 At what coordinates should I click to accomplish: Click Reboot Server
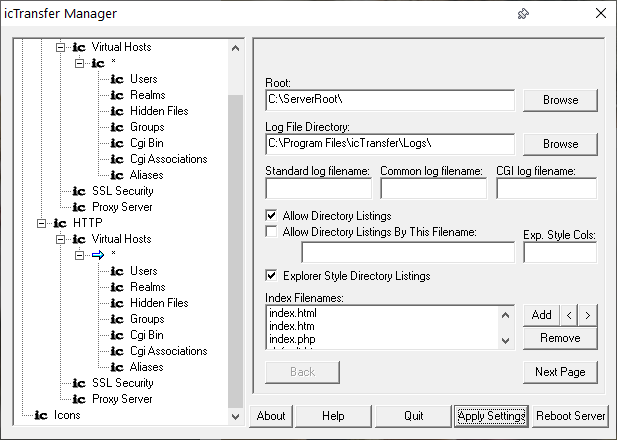click(x=571, y=416)
